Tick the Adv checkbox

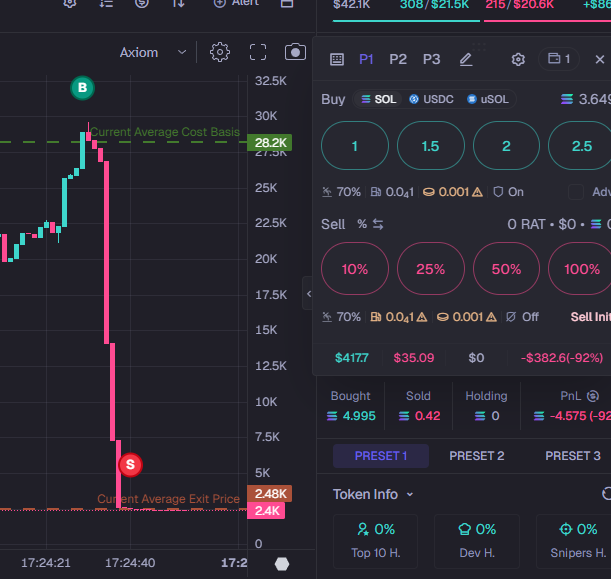[x=576, y=192]
